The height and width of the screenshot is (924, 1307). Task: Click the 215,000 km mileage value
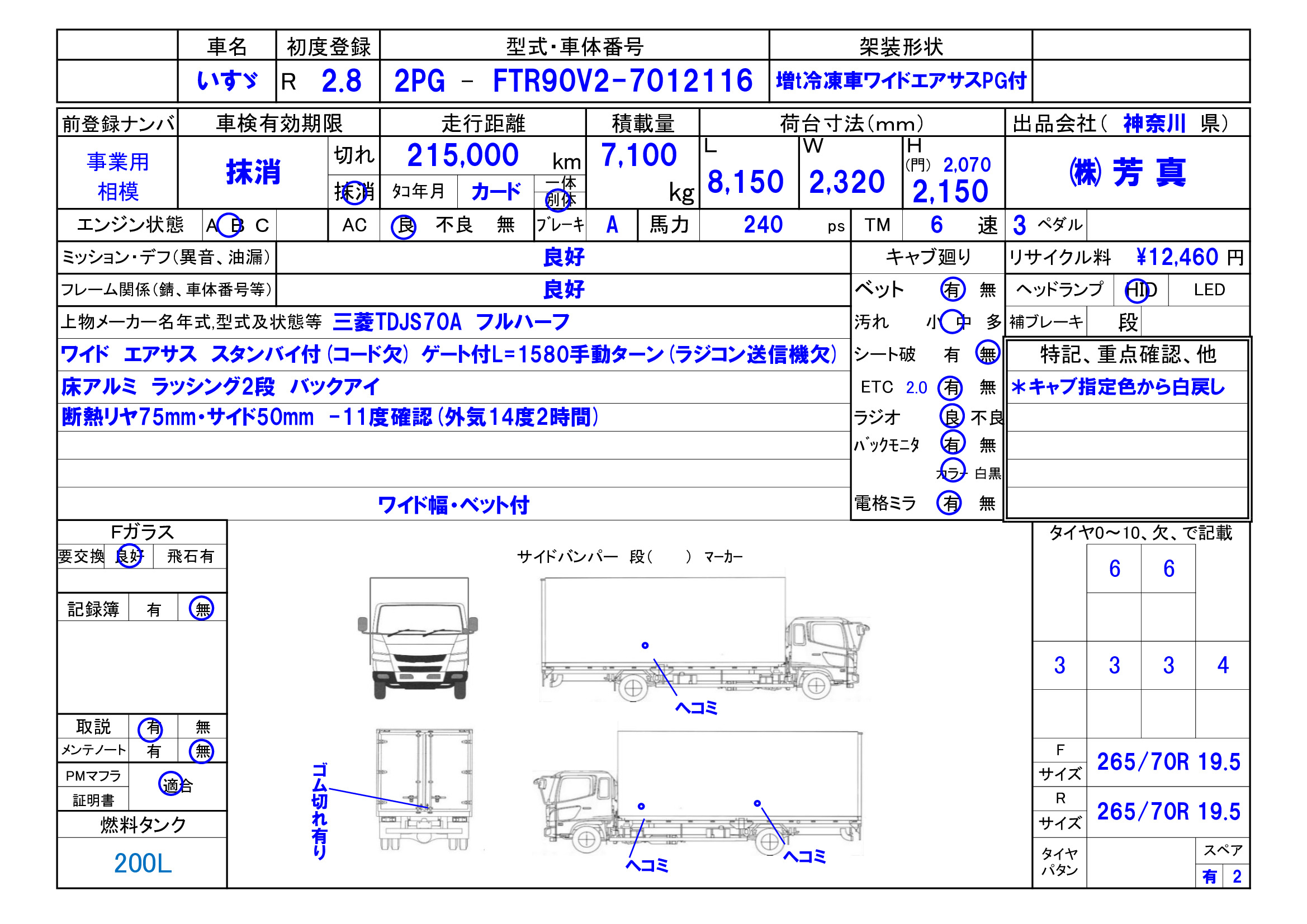(464, 155)
